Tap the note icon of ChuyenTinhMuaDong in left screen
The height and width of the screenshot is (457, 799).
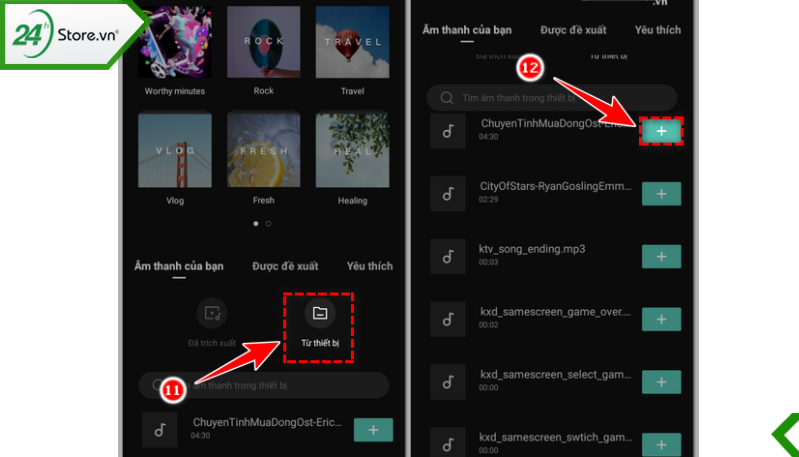tap(160, 430)
